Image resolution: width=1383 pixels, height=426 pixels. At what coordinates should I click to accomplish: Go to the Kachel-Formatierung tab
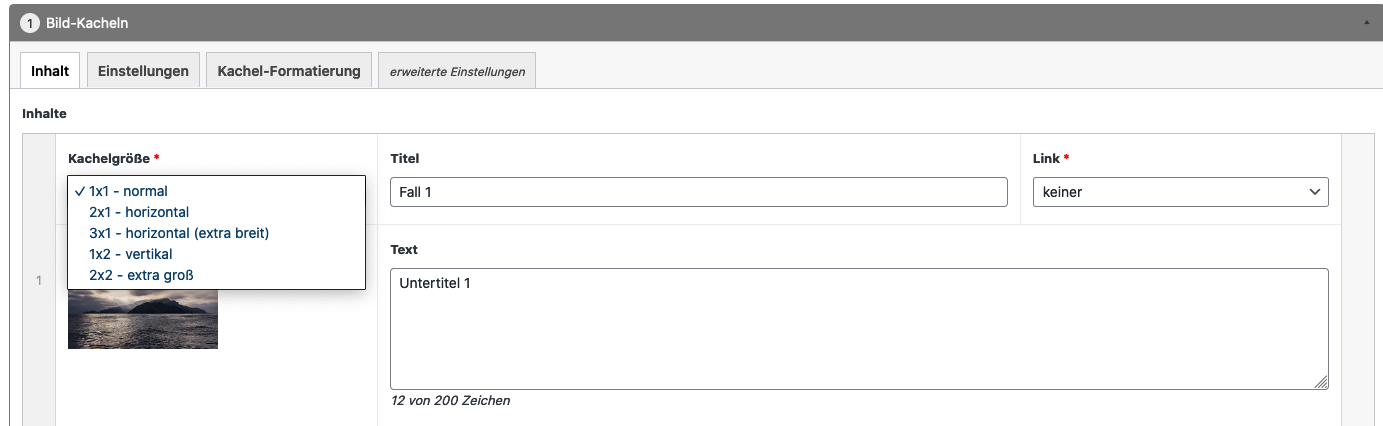tap(289, 71)
